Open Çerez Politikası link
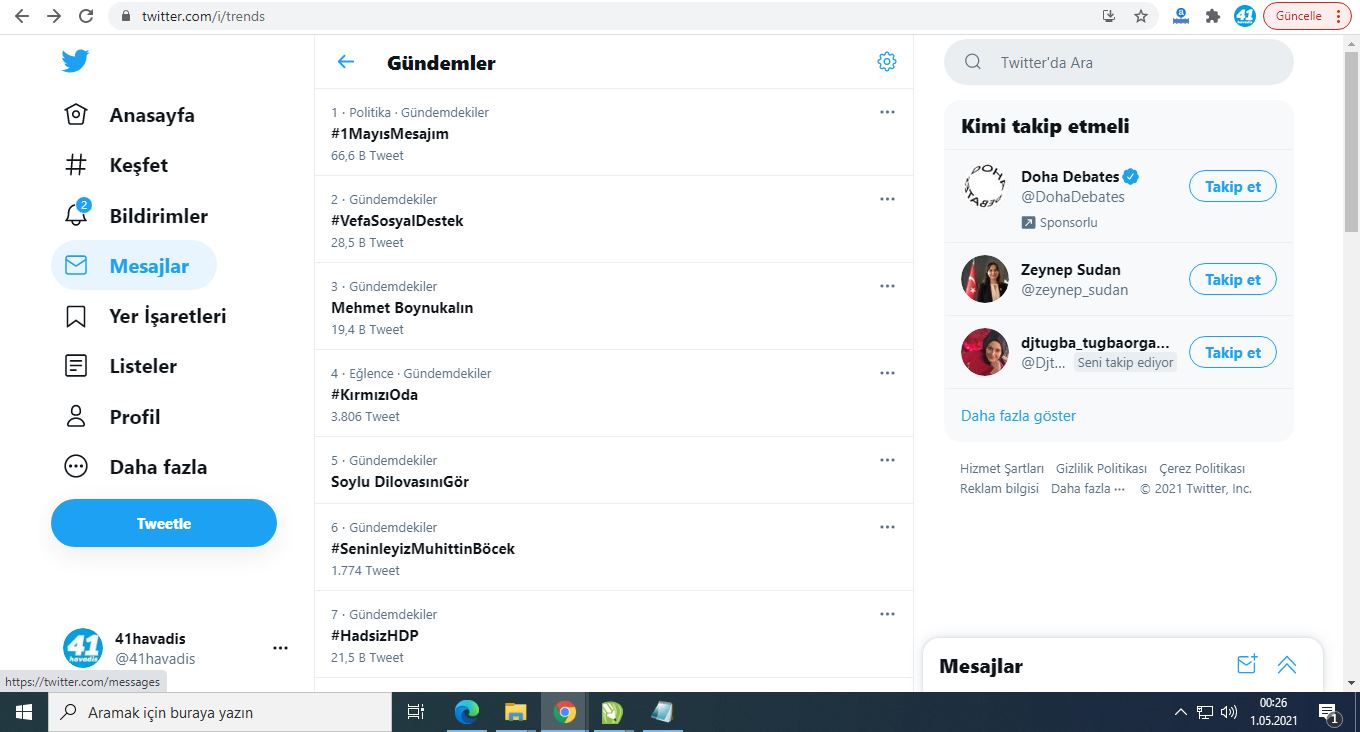 tap(1202, 469)
